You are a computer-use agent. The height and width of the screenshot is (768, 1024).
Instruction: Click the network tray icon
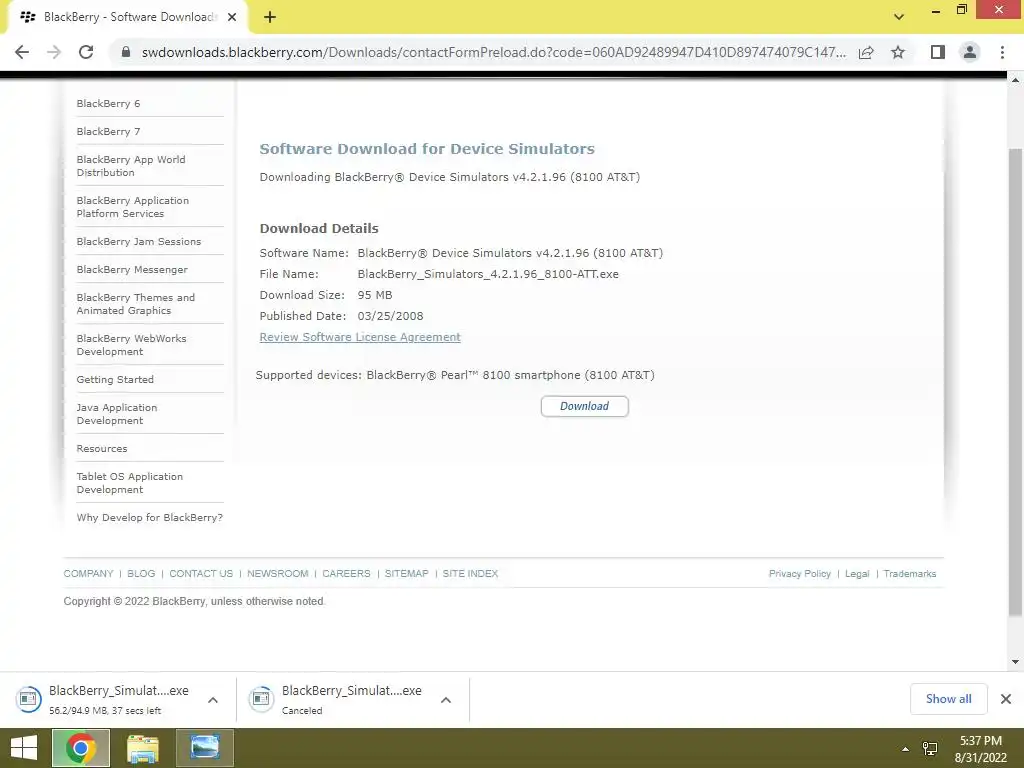click(930, 748)
